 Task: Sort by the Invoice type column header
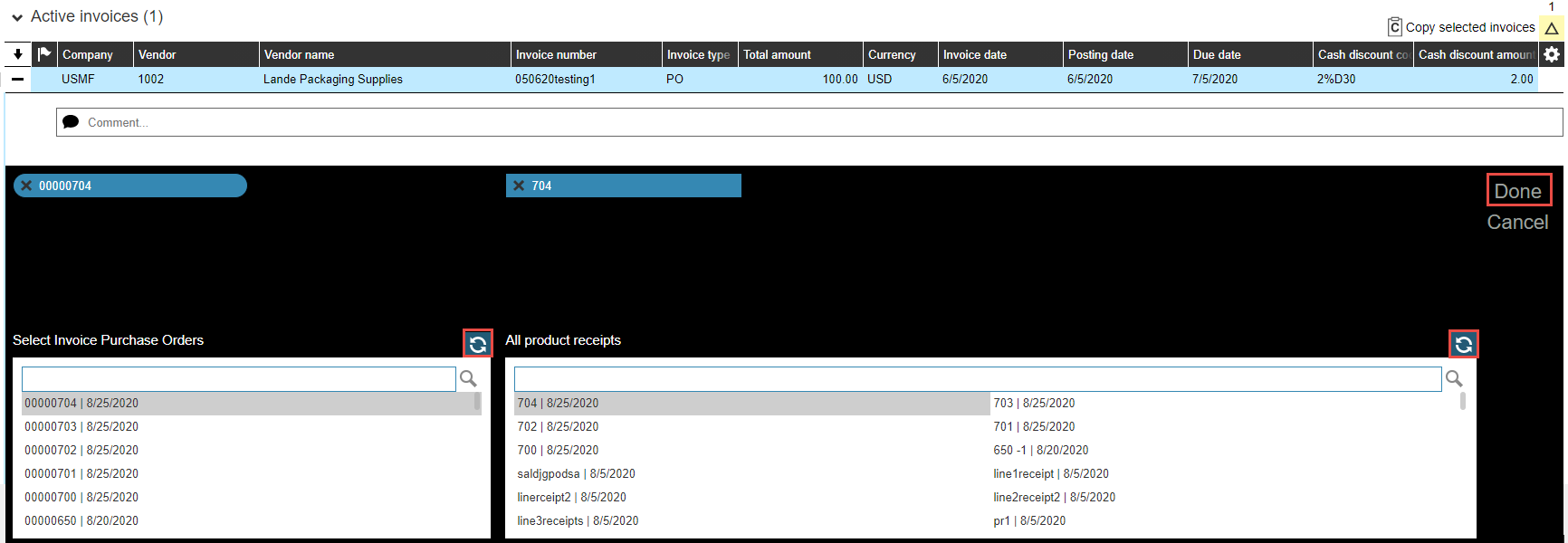(698, 54)
